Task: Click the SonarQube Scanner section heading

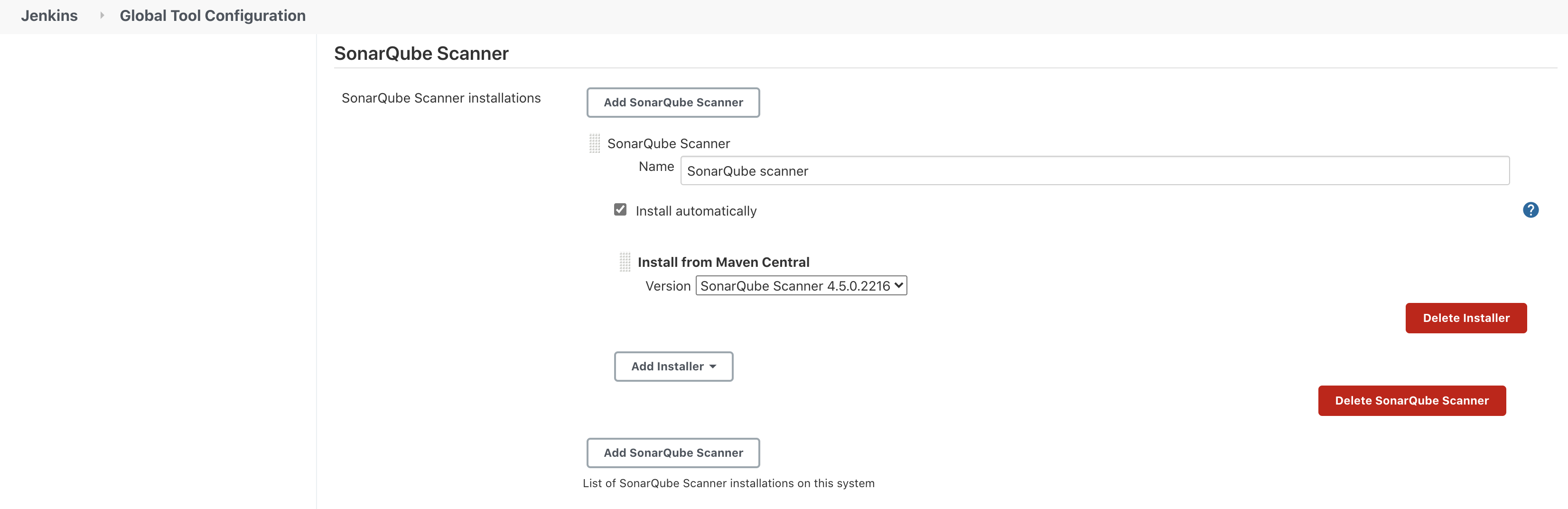Action: (x=421, y=54)
